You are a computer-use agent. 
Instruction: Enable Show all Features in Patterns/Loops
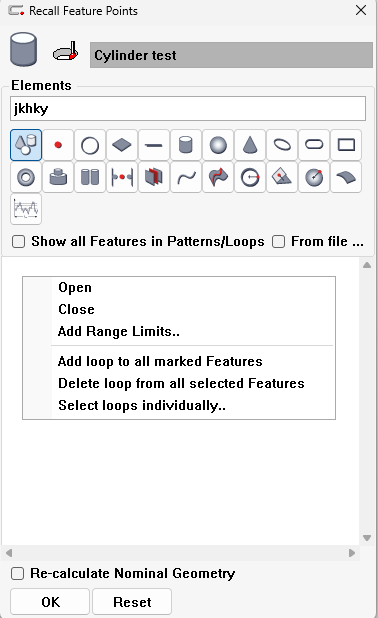coord(19,241)
